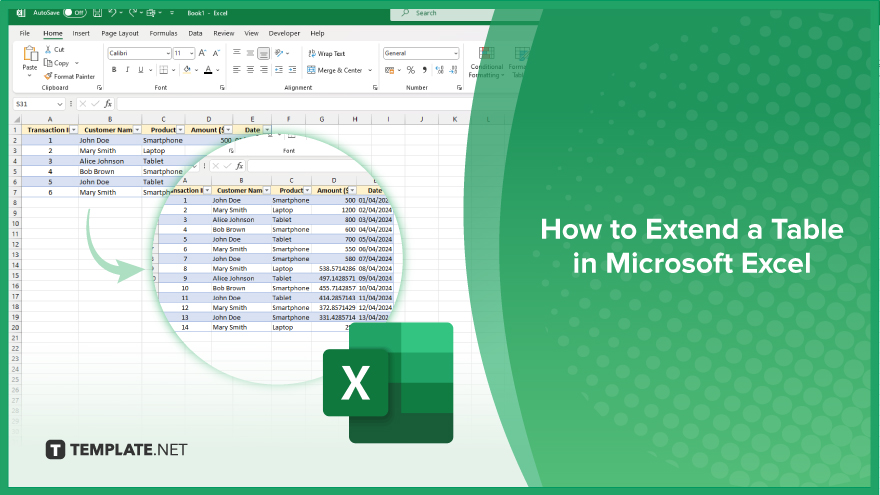Viewport: 880px width, 495px height.
Task: Click Decrease Decimal icon
Action: coord(453,70)
